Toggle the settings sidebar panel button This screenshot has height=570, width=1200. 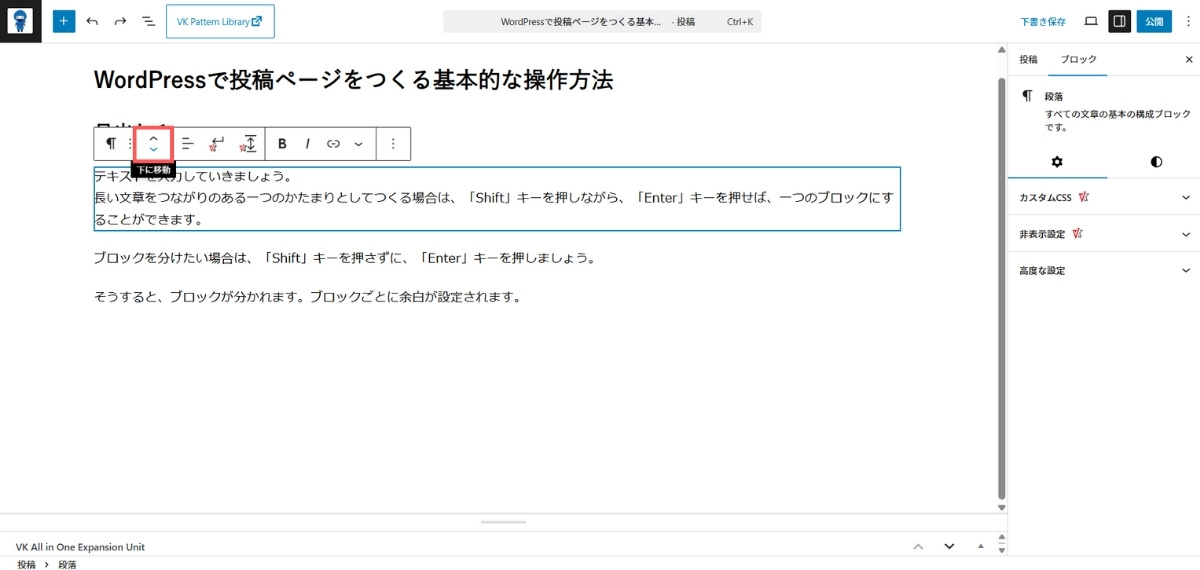coord(1120,21)
